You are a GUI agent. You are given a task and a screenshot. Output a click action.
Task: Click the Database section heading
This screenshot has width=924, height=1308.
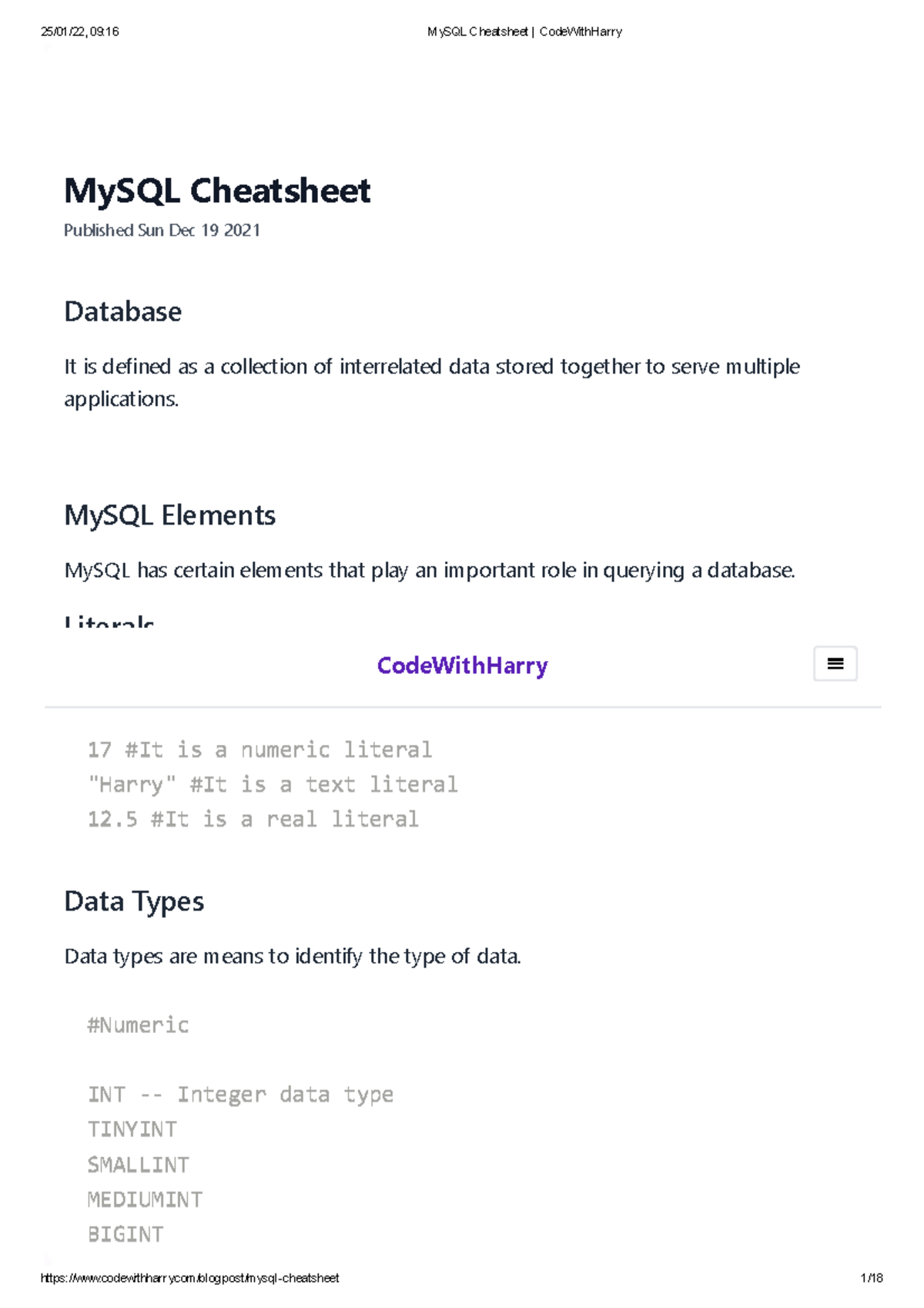[x=123, y=312]
